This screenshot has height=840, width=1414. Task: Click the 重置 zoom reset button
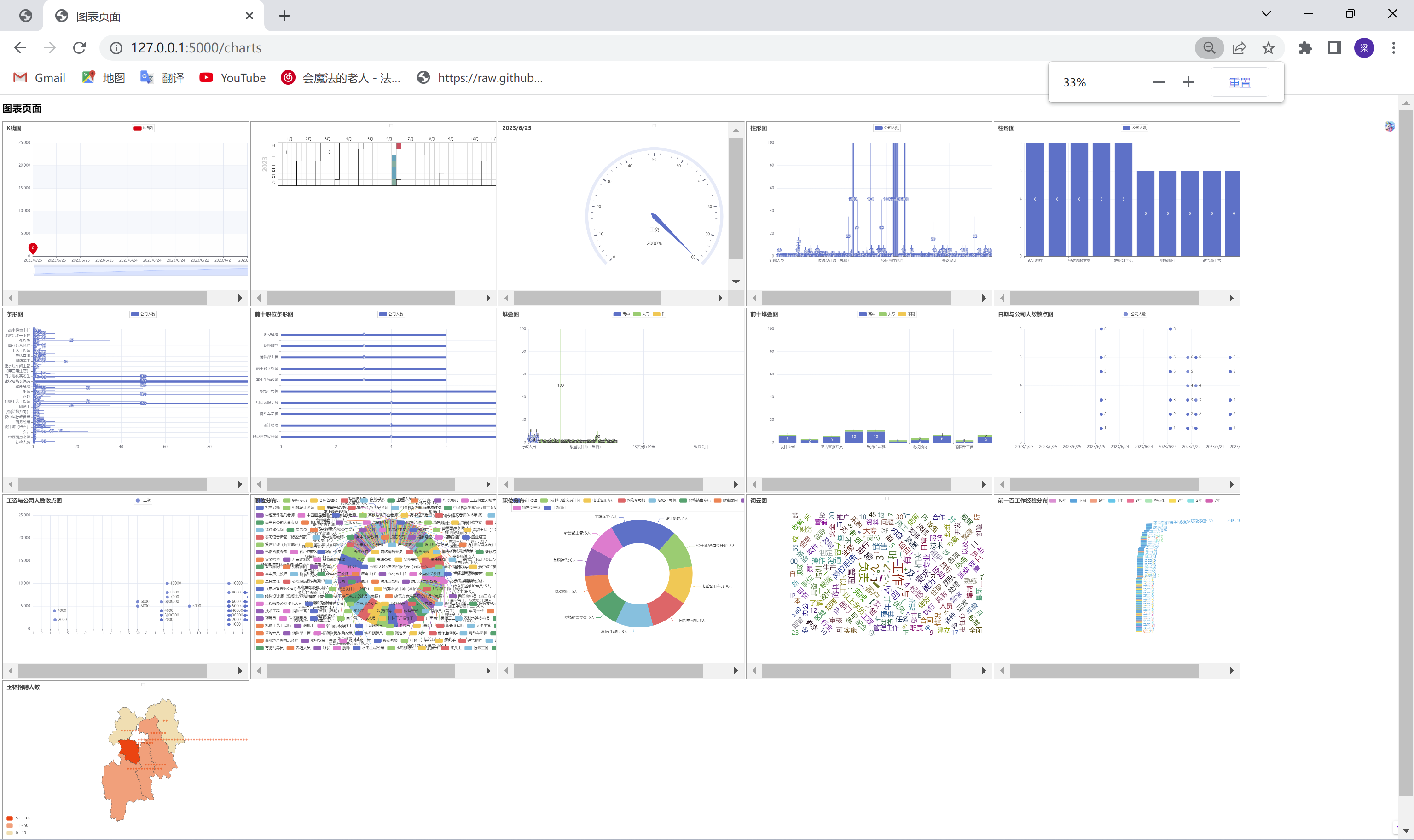[x=1239, y=83]
